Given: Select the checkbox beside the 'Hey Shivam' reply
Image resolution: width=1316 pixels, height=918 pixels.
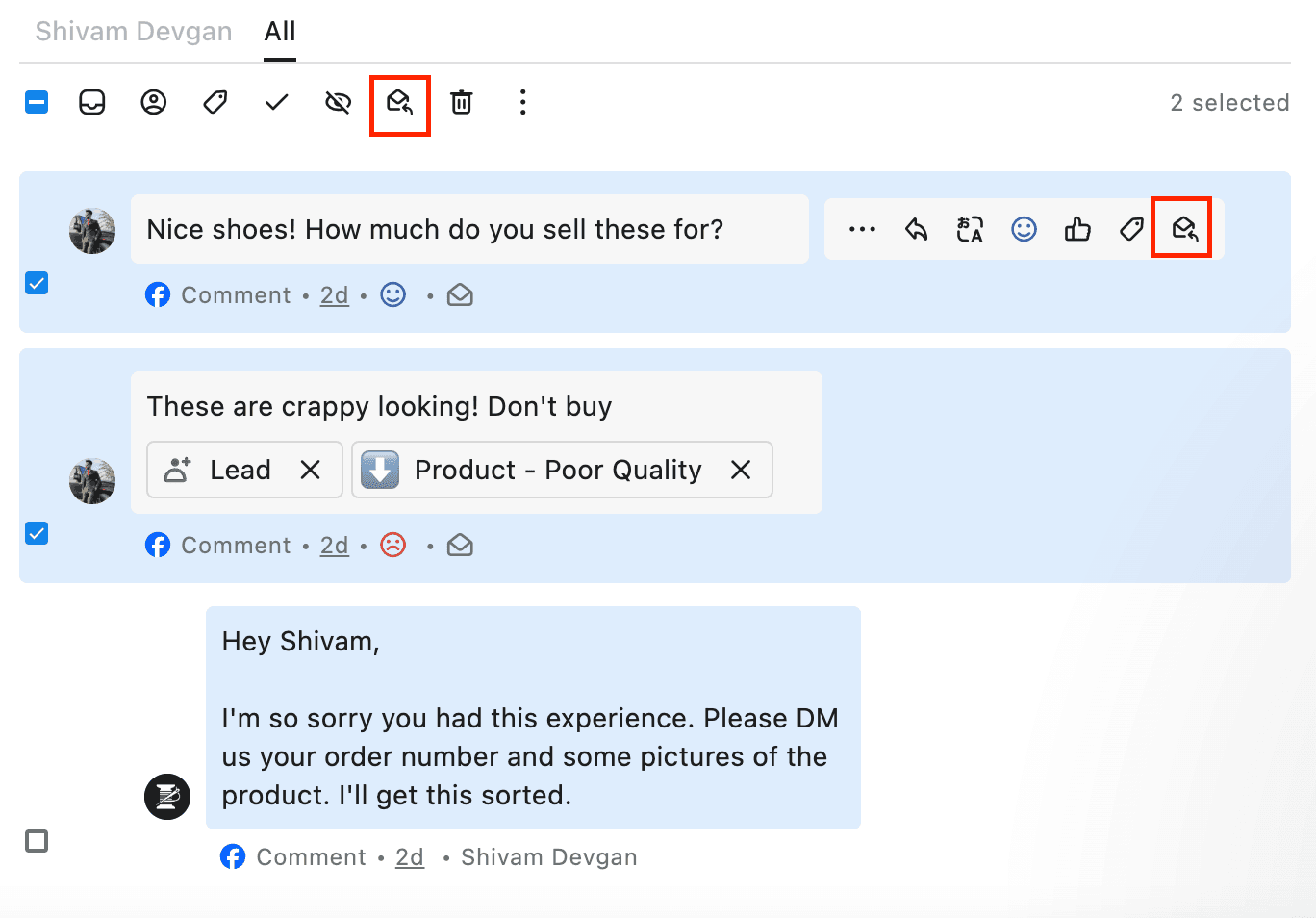Looking at the screenshot, I should pyautogui.click(x=37, y=841).
